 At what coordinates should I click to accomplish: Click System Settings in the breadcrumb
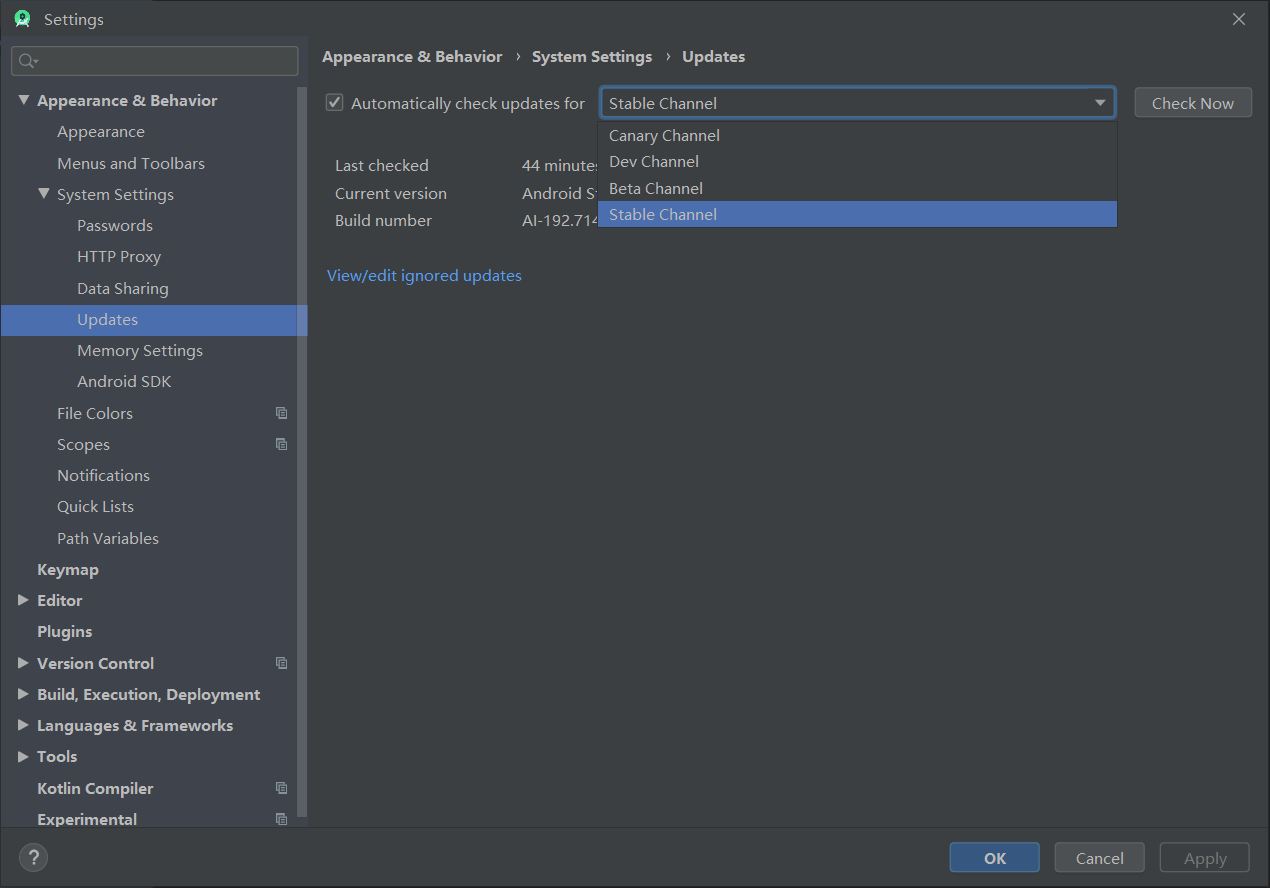[592, 57]
